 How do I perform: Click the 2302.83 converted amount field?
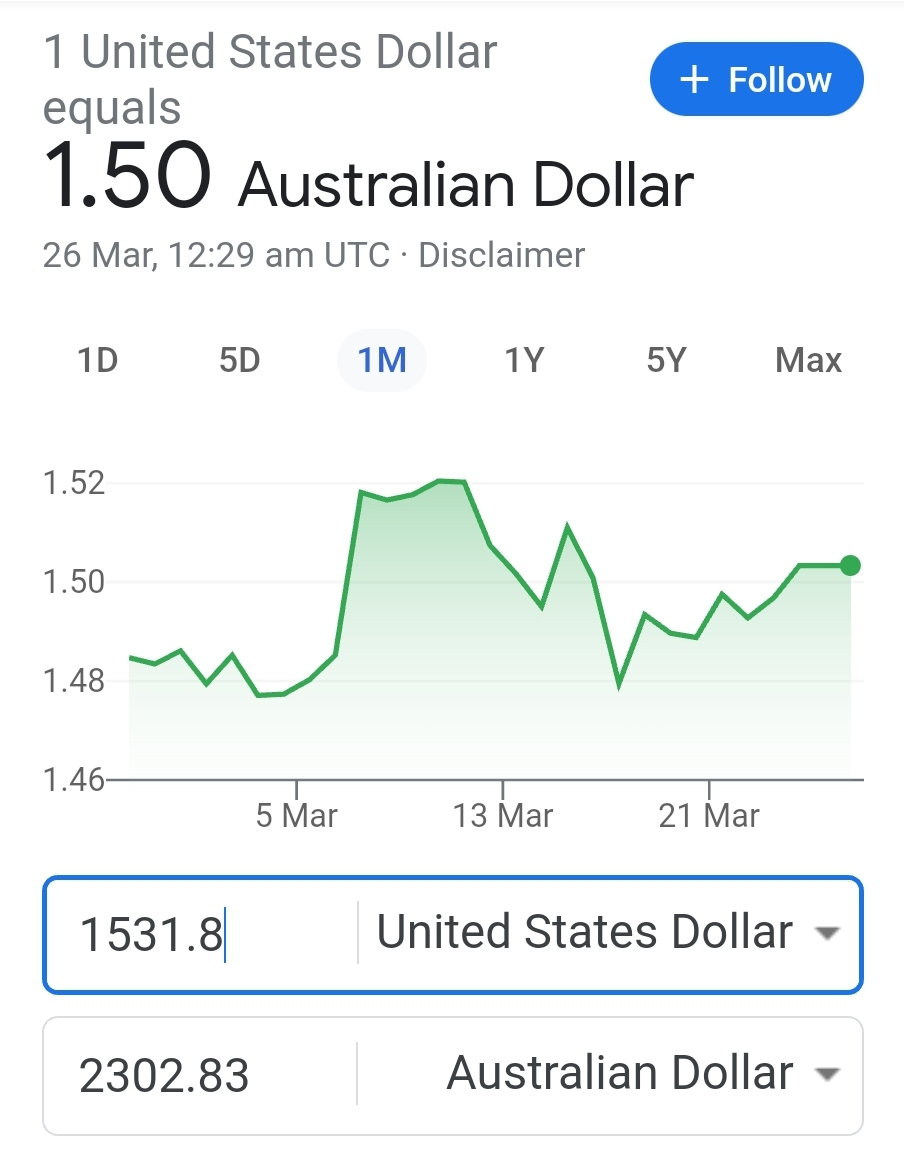[x=200, y=1076]
